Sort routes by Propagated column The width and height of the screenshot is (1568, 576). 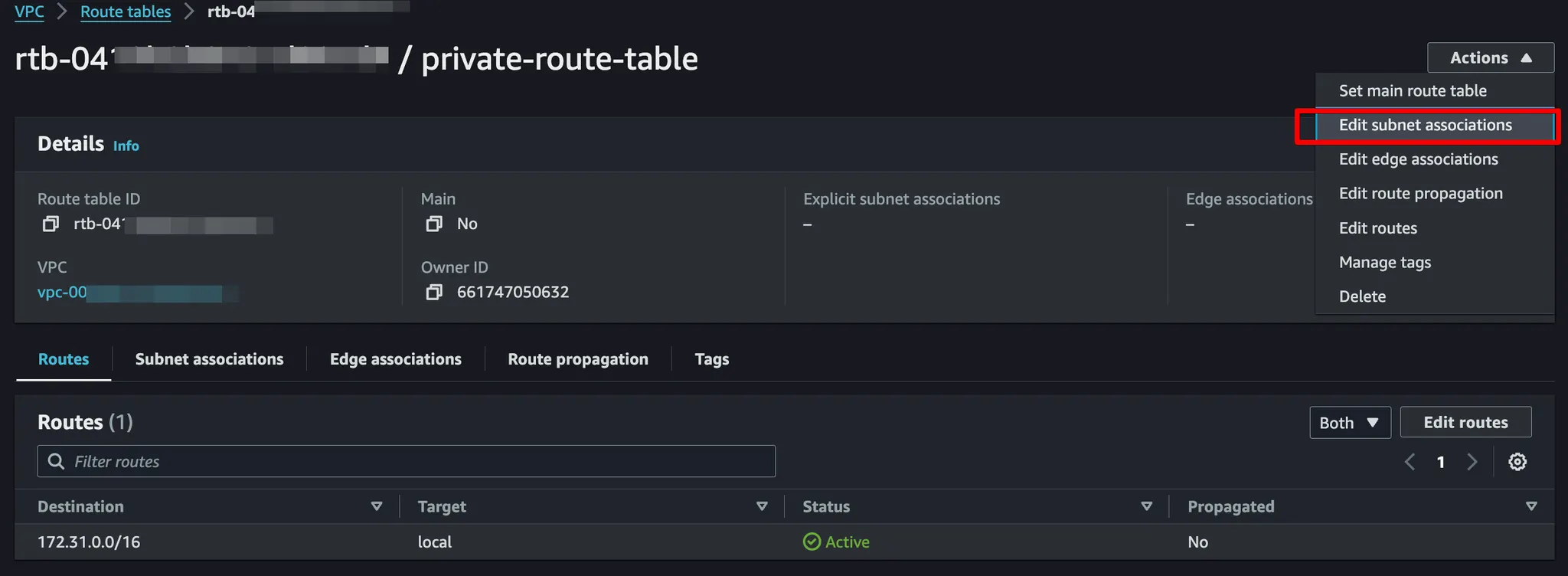[1531, 506]
